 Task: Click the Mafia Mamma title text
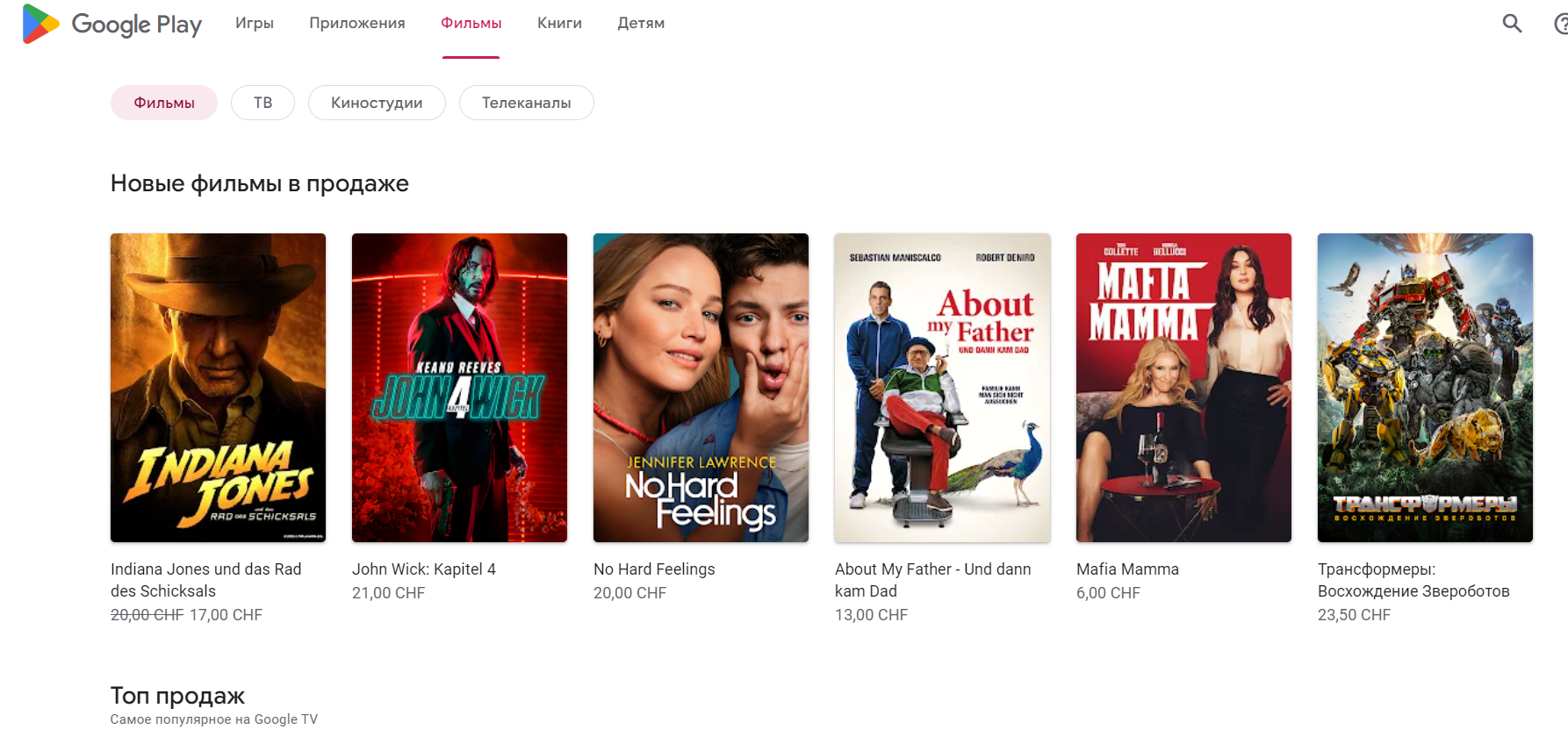pyautogui.click(x=1127, y=569)
